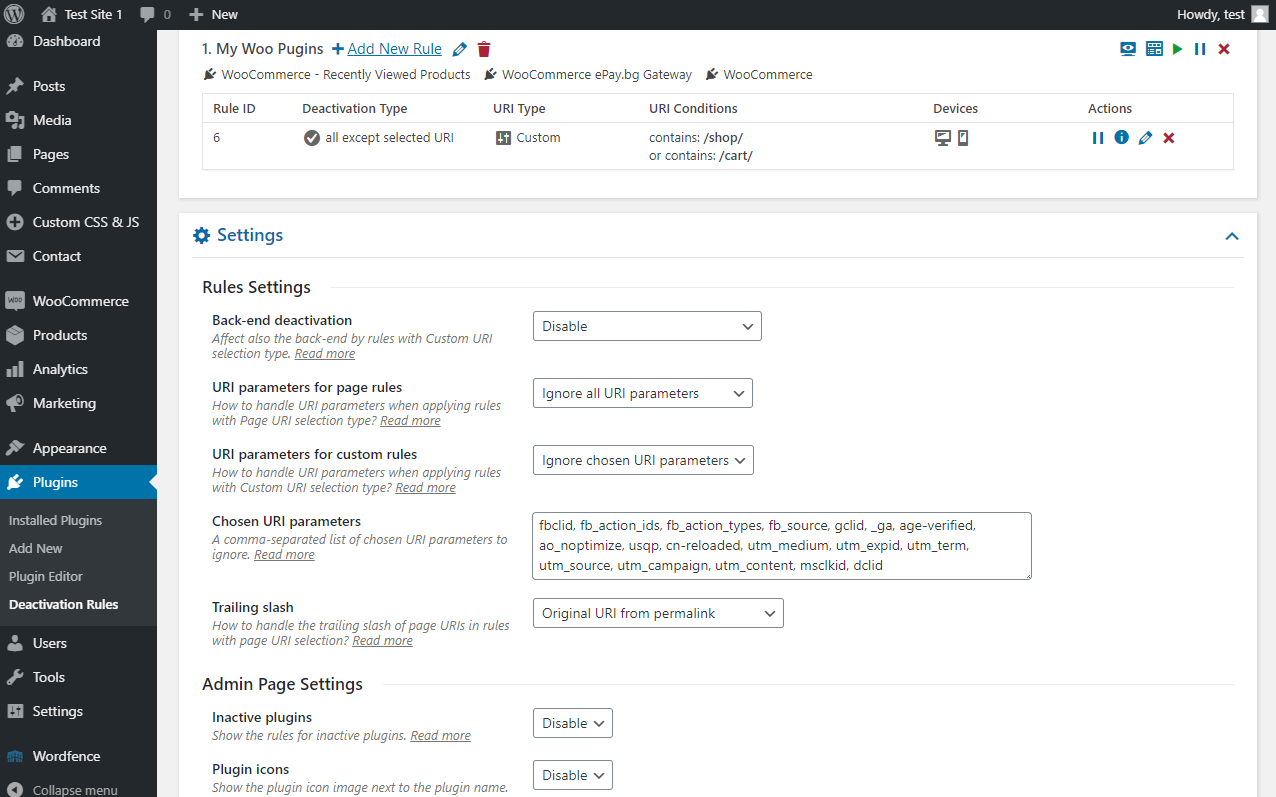
Task: Open the Back-end deactivation dropdown
Action: [647, 325]
